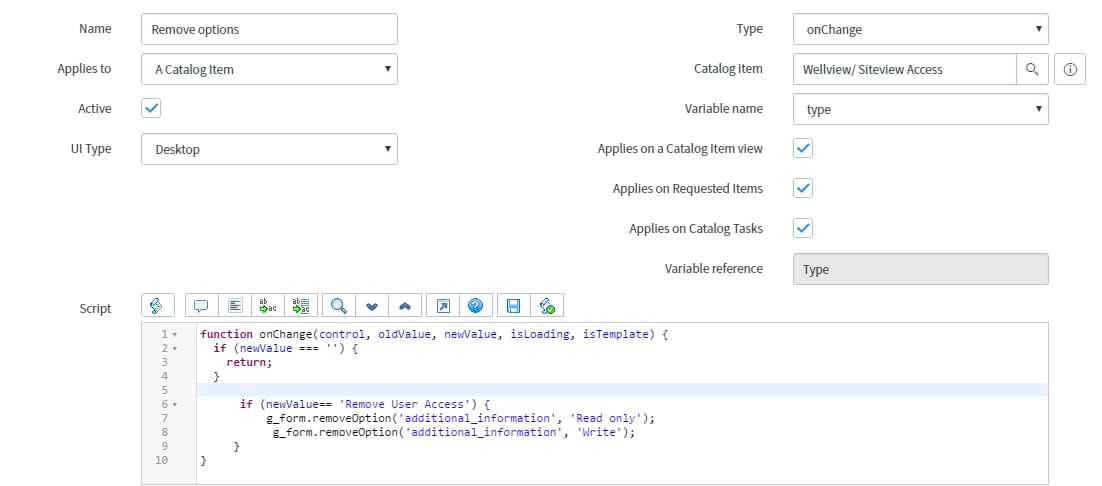Click the Applies to label
Screen dimensions: 1102x486
click(84, 69)
